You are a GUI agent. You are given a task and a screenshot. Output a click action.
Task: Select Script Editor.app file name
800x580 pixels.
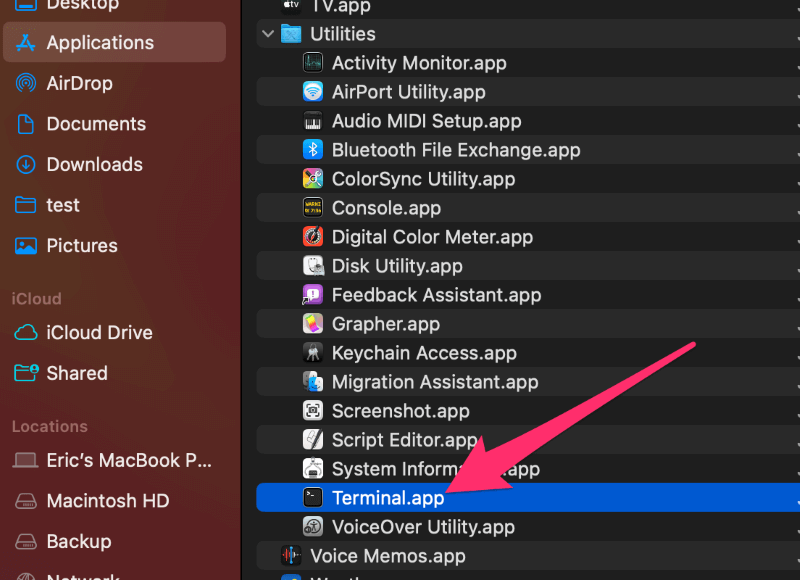pyautogui.click(x=405, y=440)
